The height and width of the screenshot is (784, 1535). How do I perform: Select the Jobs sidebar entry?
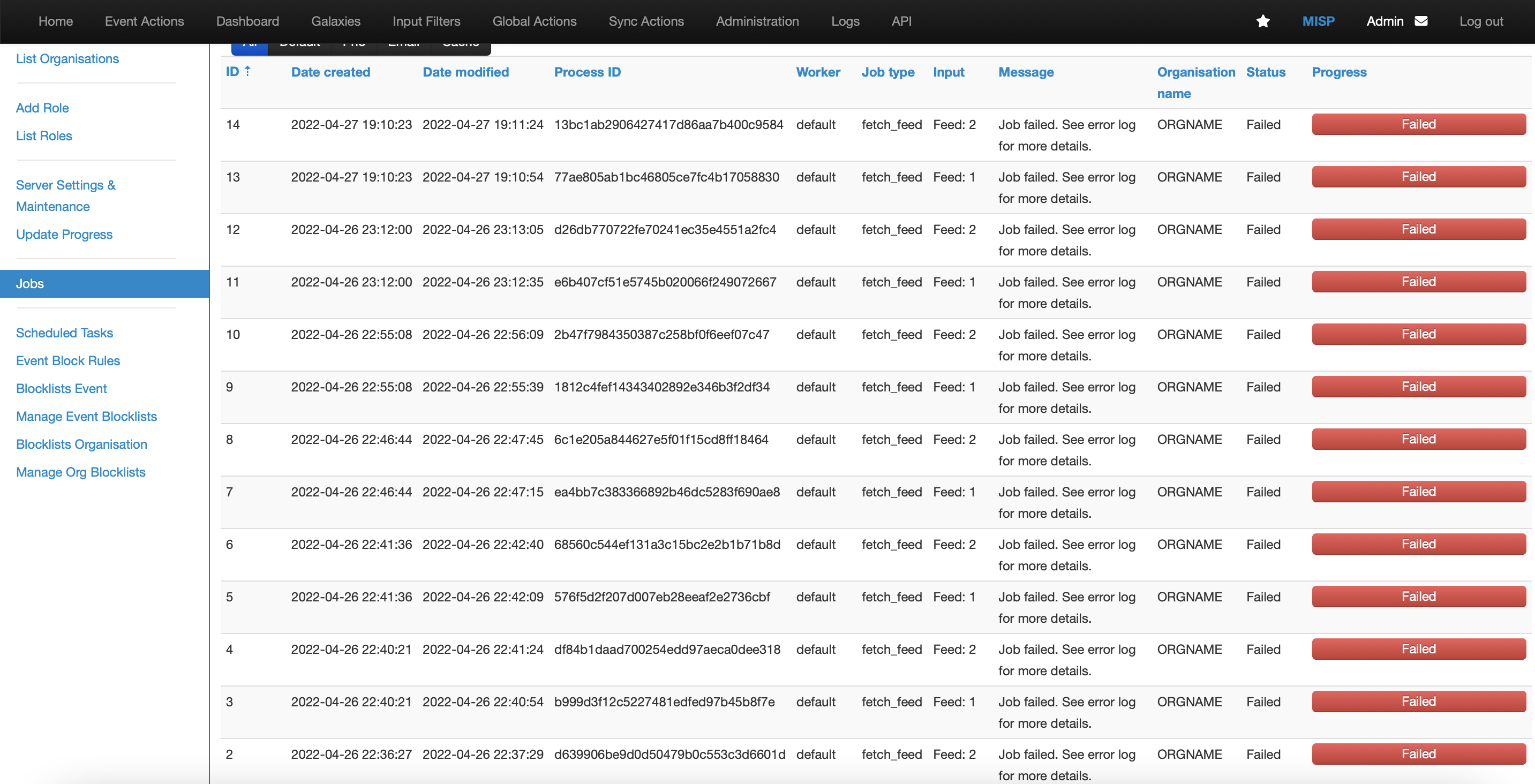point(104,284)
